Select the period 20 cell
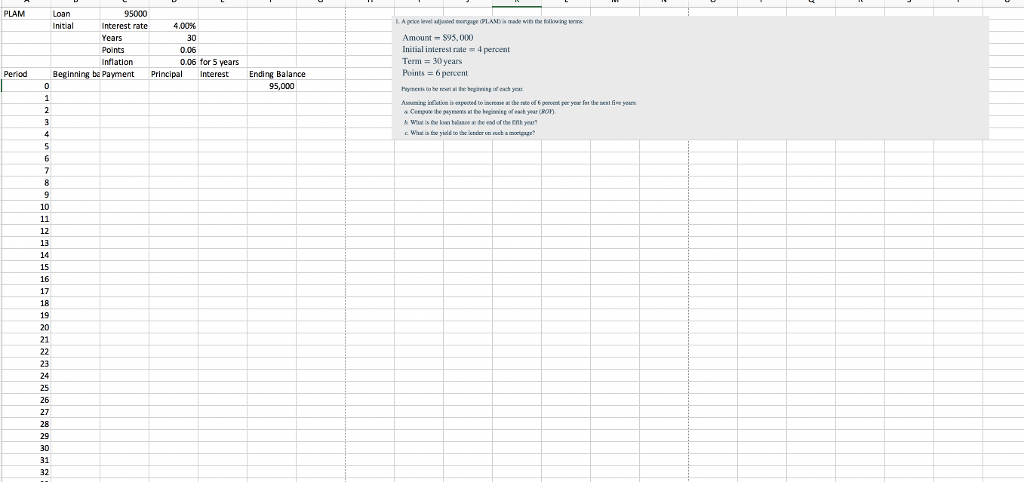The width and height of the screenshot is (1024, 482). [26, 328]
